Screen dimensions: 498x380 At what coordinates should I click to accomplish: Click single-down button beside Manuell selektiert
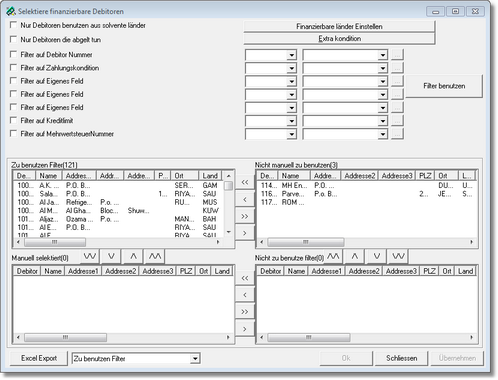click(111, 256)
